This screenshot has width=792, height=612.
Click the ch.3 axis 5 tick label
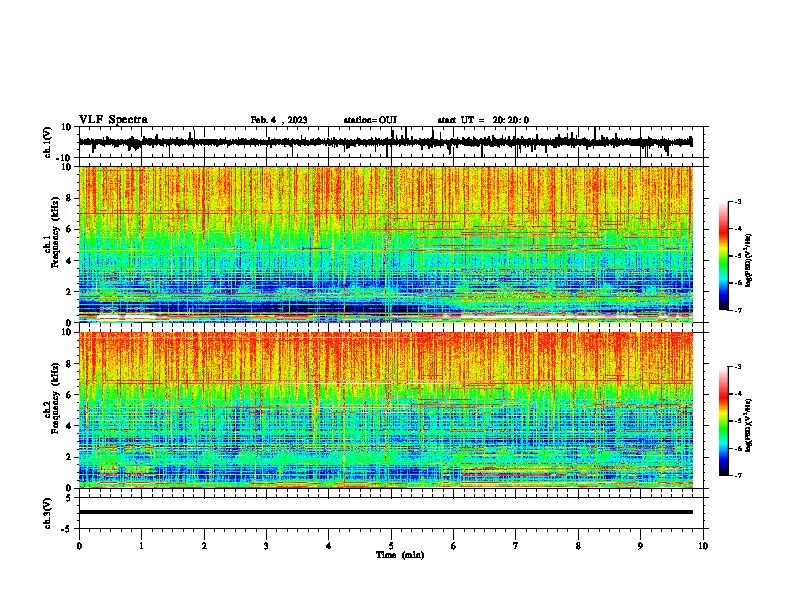[x=69, y=498]
